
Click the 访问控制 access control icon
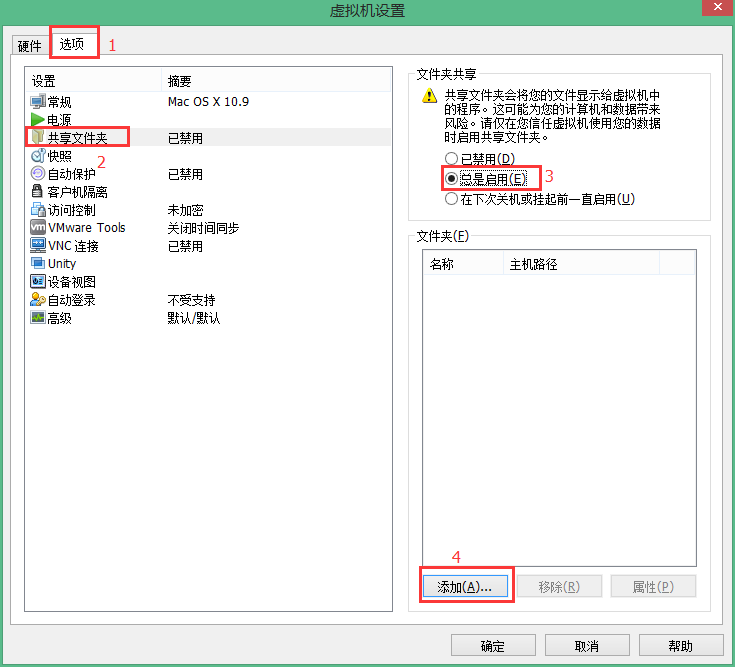(38, 210)
